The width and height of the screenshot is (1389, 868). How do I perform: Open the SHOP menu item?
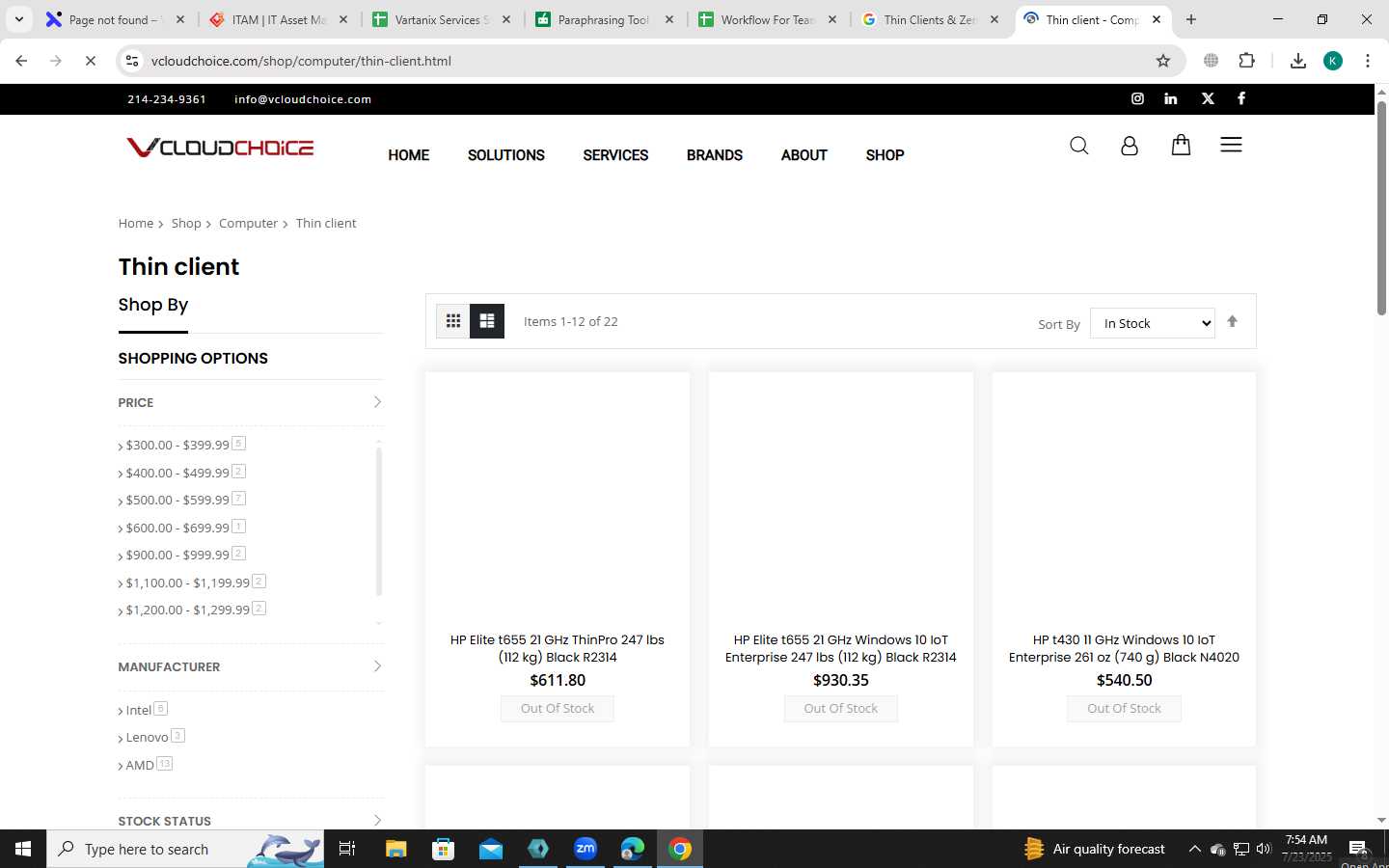(885, 155)
